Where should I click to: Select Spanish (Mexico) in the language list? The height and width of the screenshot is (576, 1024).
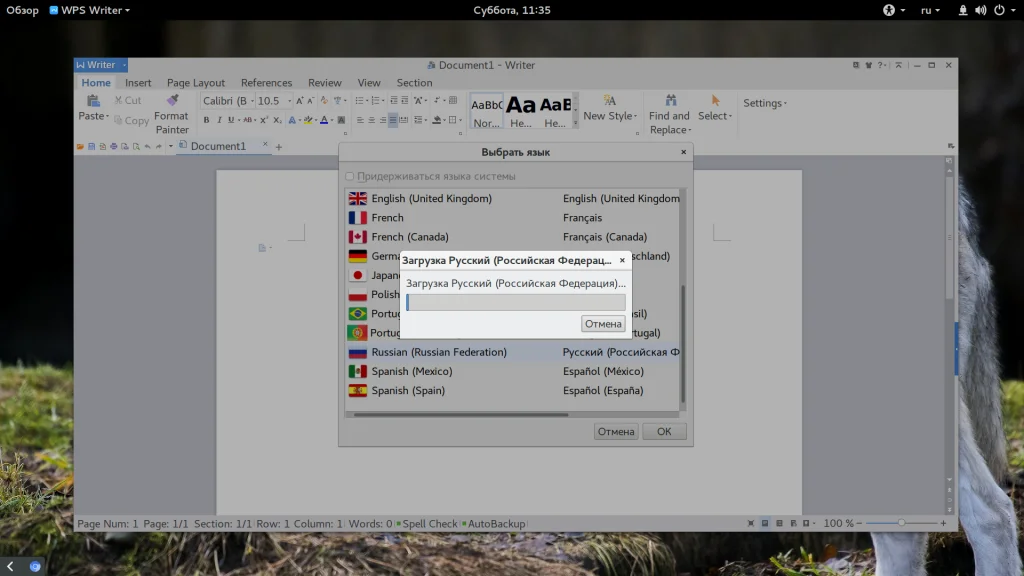click(x=411, y=371)
